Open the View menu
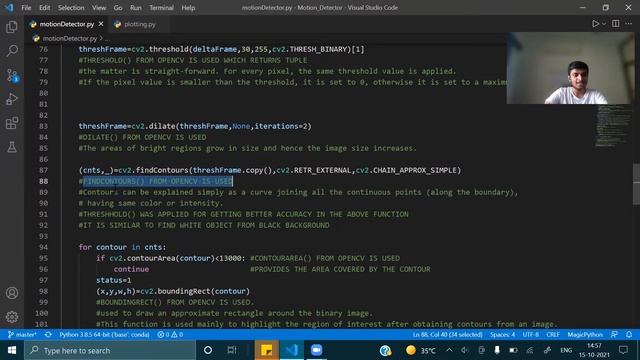The height and width of the screenshot is (360, 640). (x=99, y=8)
